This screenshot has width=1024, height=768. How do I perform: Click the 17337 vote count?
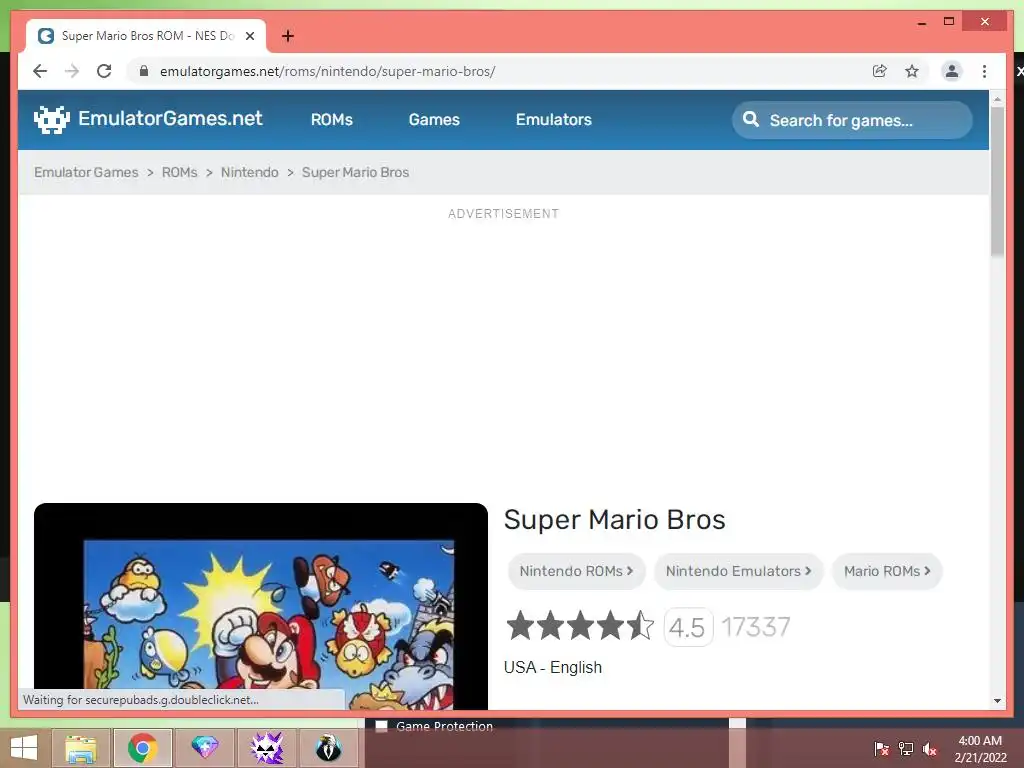pyautogui.click(x=756, y=628)
